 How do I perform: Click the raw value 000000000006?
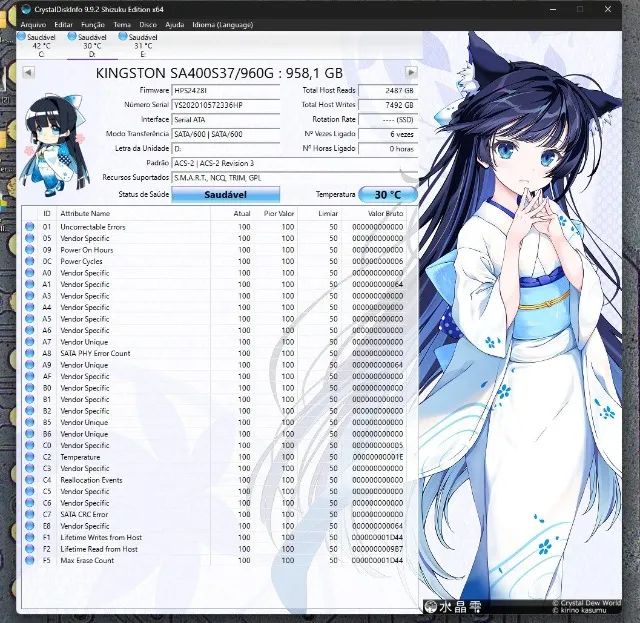pos(378,261)
